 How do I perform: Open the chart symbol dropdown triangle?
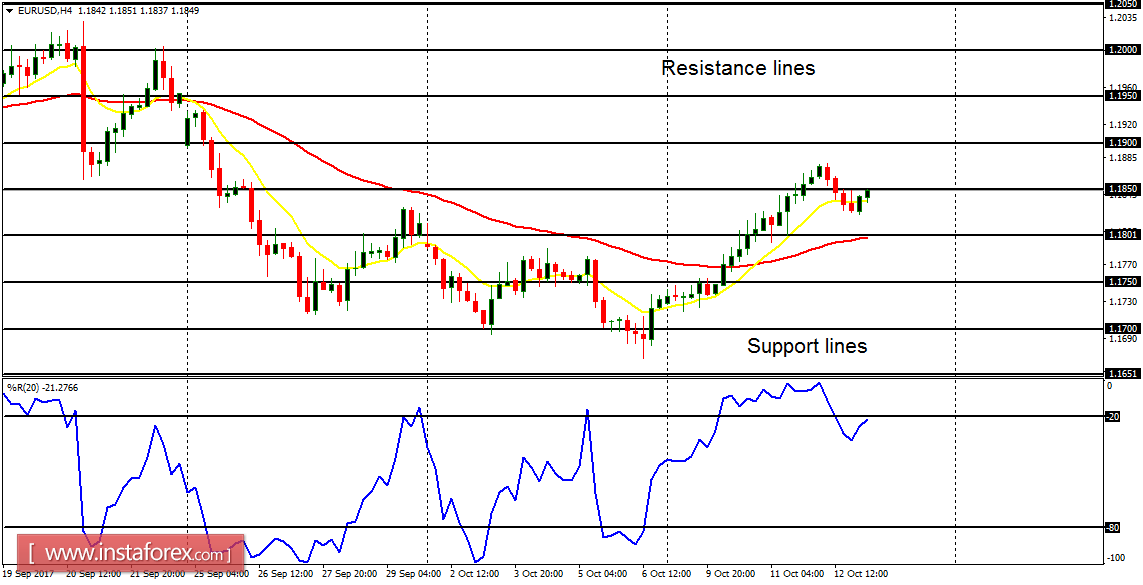click(x=10, y=8)
